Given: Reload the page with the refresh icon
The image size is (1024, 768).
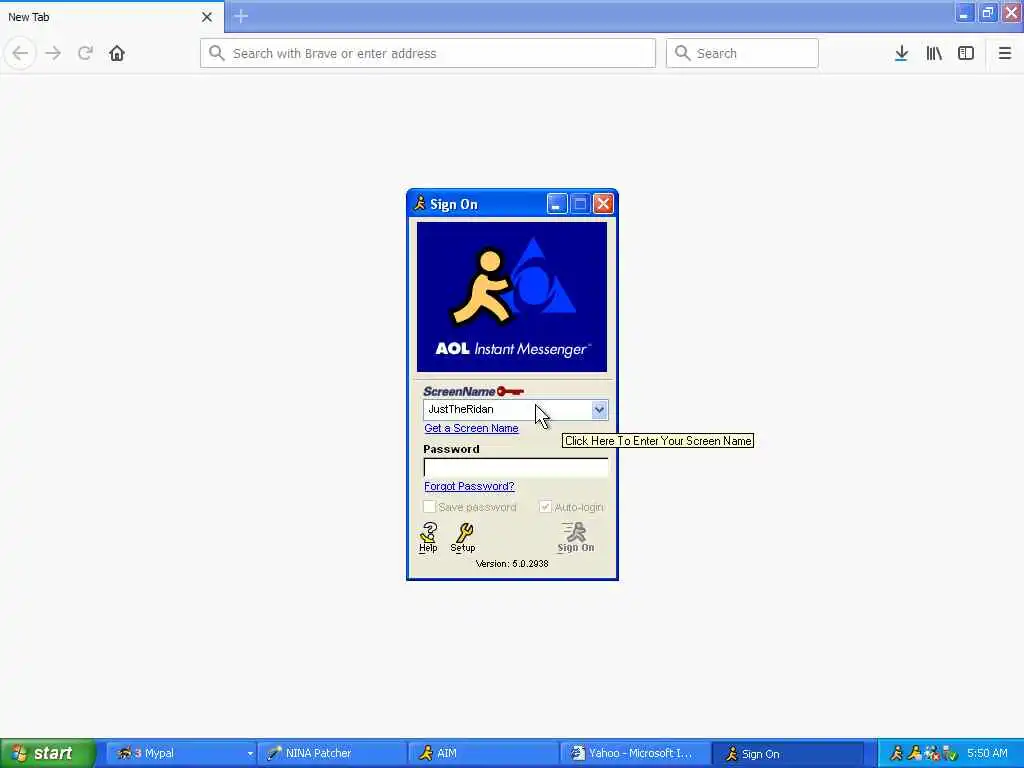Looking at the screenshot, I should coord(86,54).
